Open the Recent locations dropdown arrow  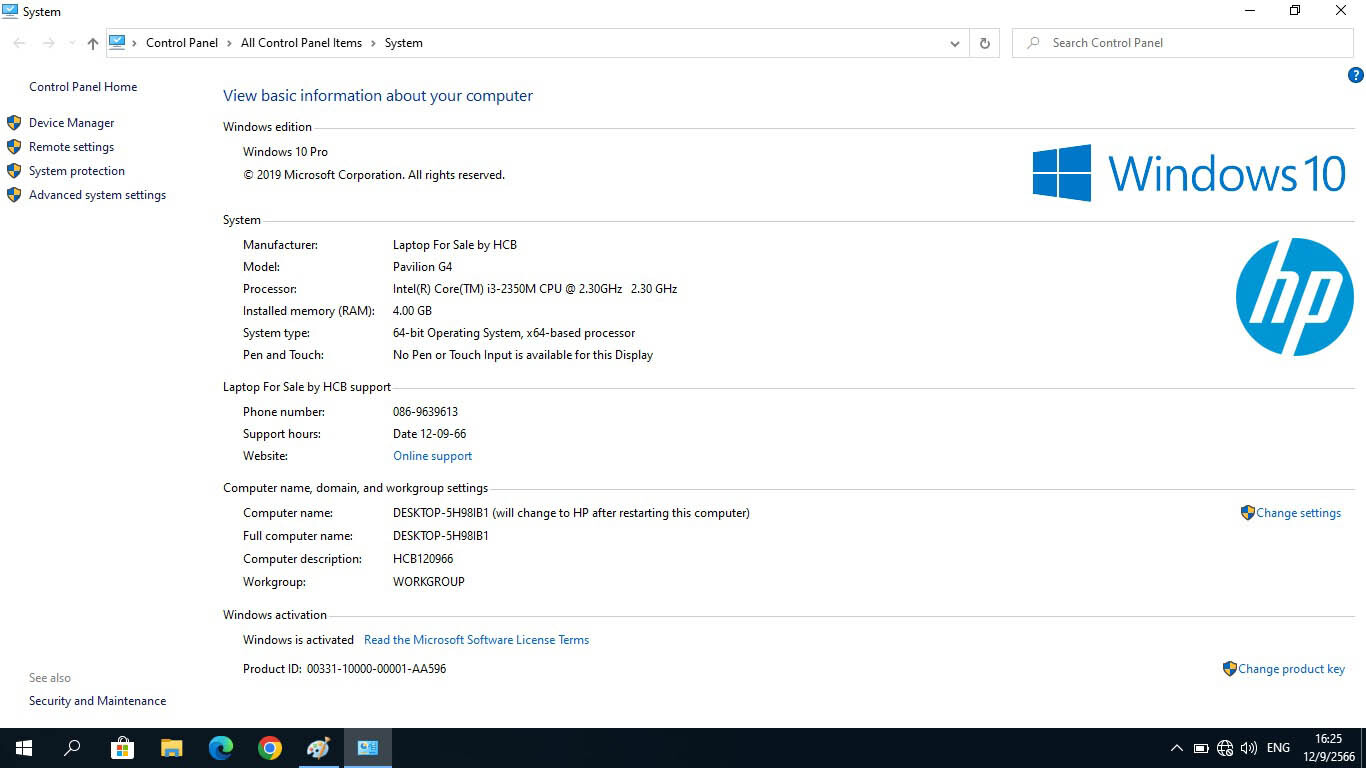point(72,43)
